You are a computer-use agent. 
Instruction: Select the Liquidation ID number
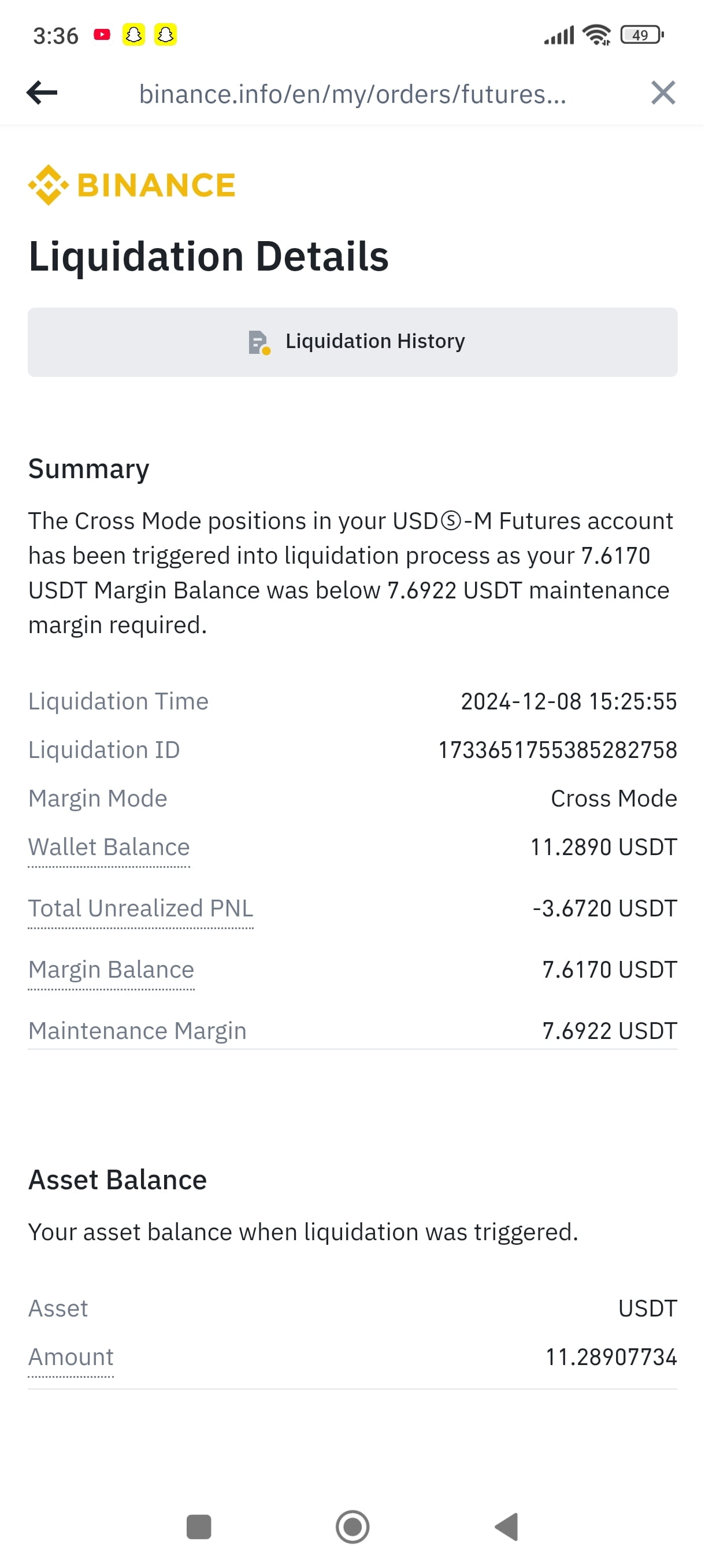pos(558,750)
